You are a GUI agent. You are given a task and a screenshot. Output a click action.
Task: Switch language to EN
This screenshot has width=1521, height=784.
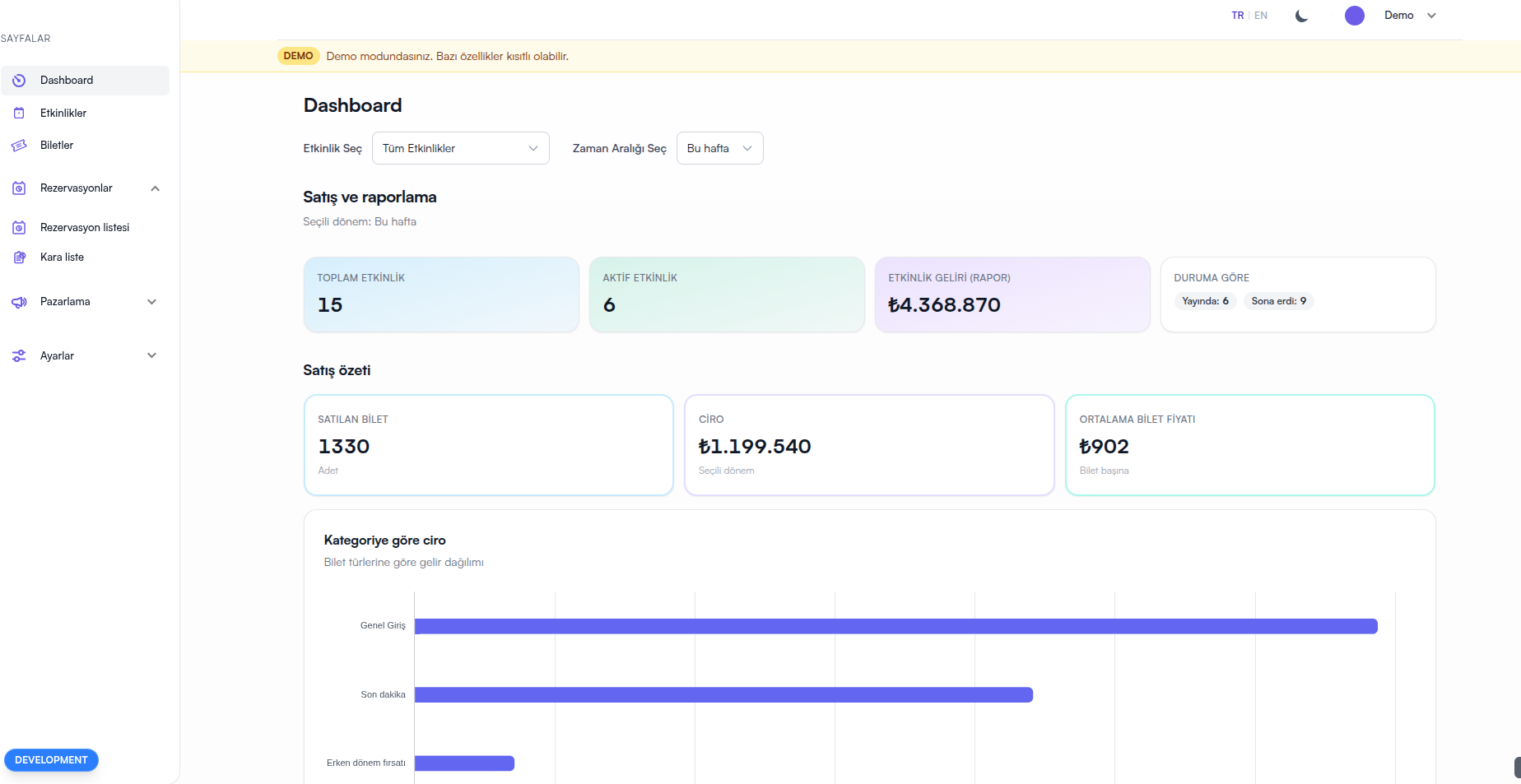(1260, 16)
